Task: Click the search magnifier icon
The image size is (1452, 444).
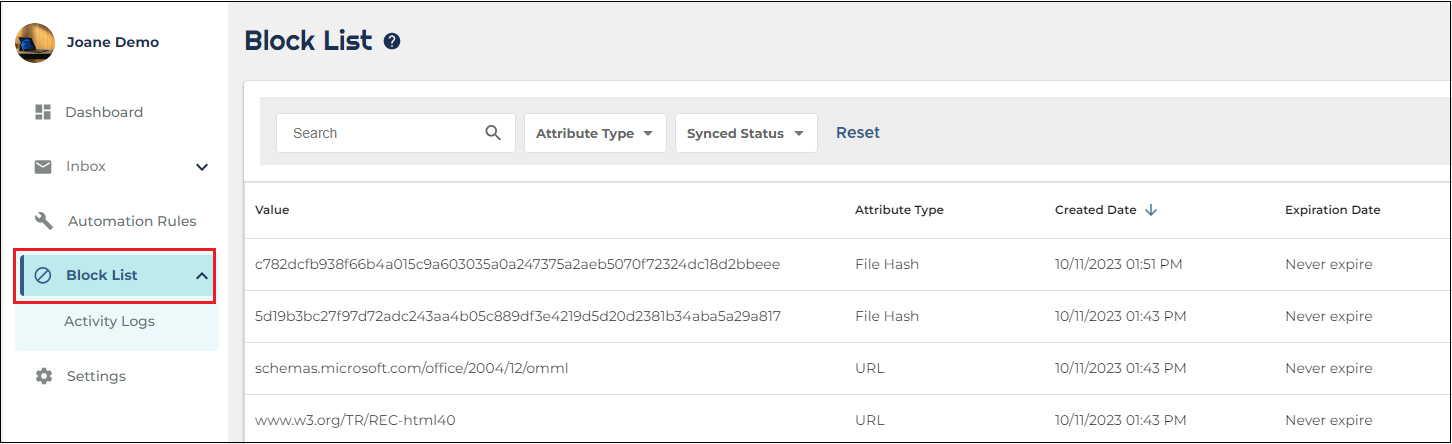Action: tap(493, 133)
